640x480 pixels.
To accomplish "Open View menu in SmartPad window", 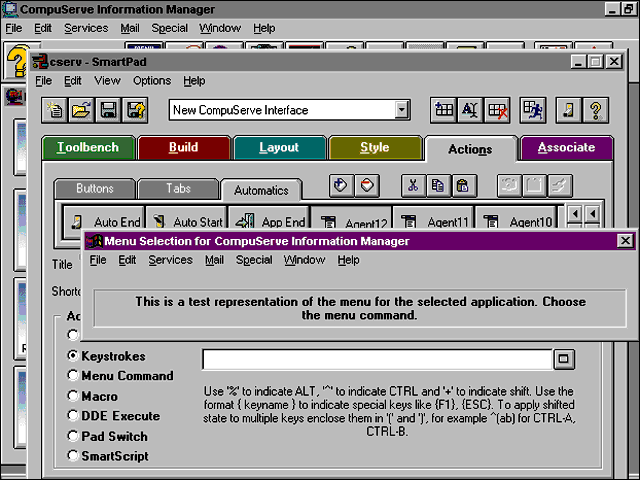I will pyautogui.click(x=107, y=81).
